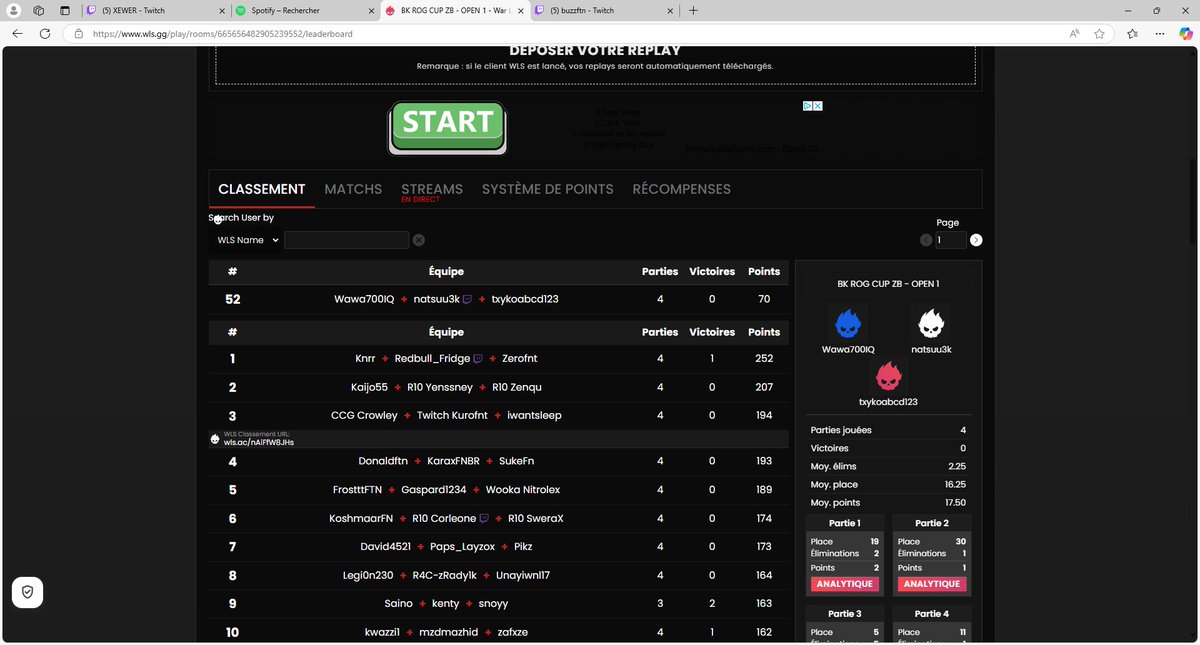Click natsuu3k white flame avatar
The image size is (1200, 645).
(932, 324)
